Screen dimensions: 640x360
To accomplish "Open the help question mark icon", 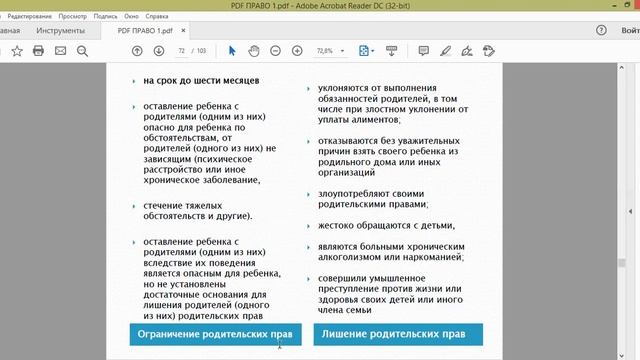I will click(601, 30).
